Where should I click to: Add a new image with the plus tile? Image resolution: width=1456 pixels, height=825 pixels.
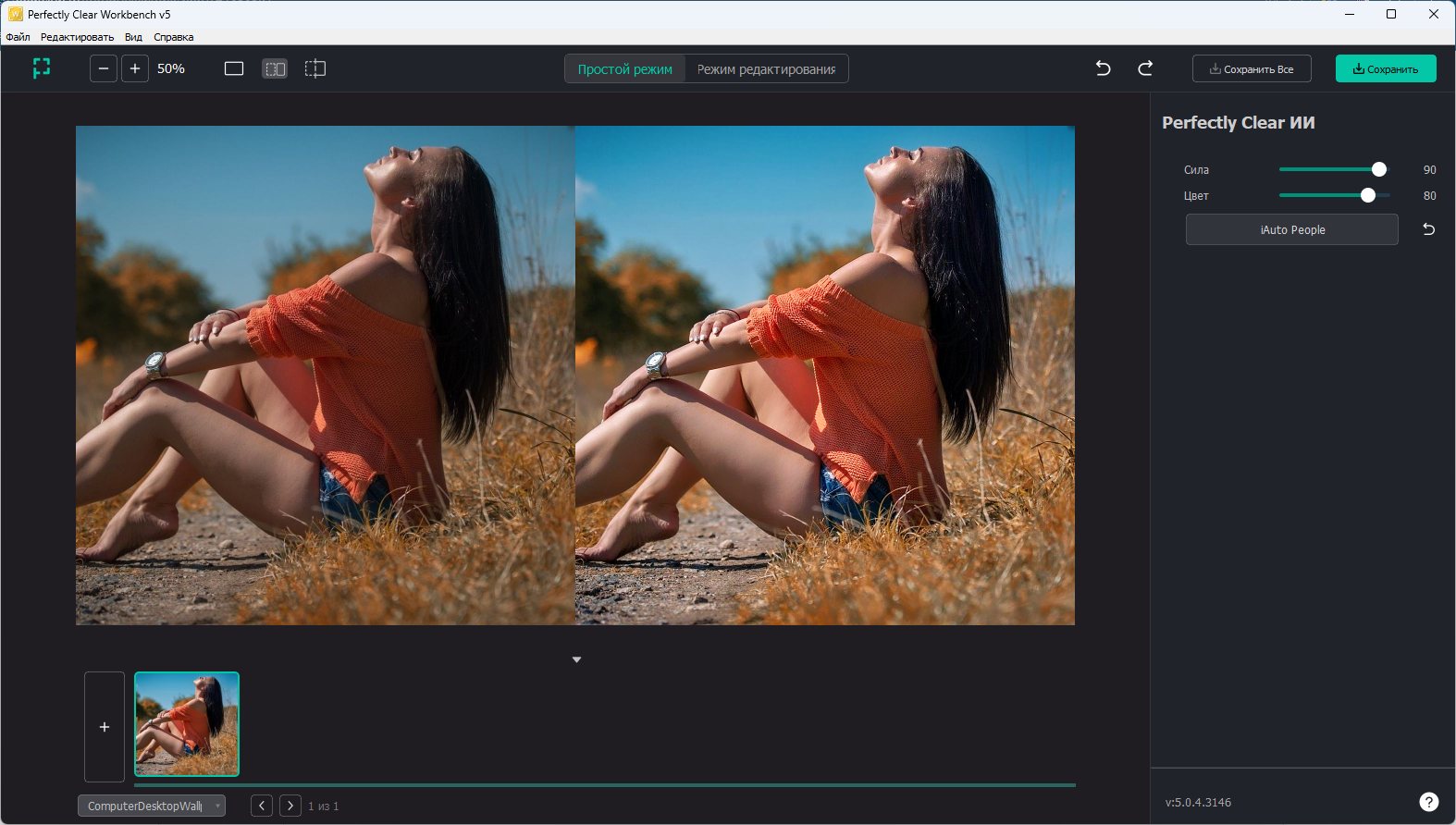[105, 727]
